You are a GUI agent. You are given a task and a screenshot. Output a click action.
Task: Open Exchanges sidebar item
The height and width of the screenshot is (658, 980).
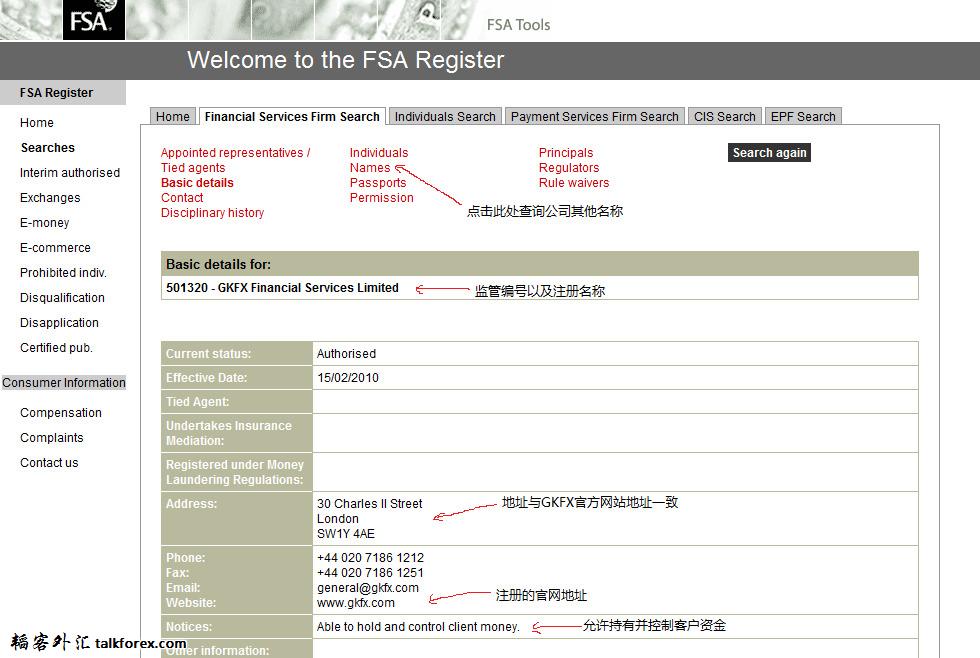click(x=50, y=197)
